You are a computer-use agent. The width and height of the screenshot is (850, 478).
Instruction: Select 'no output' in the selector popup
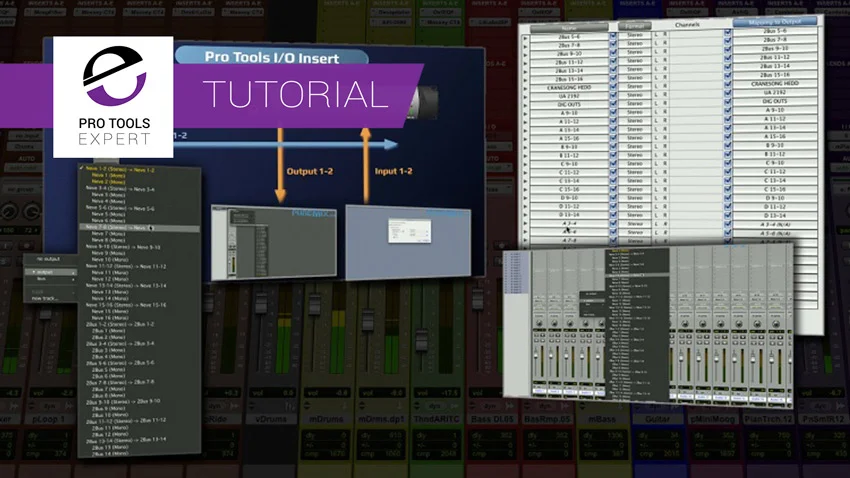(49, 259)
